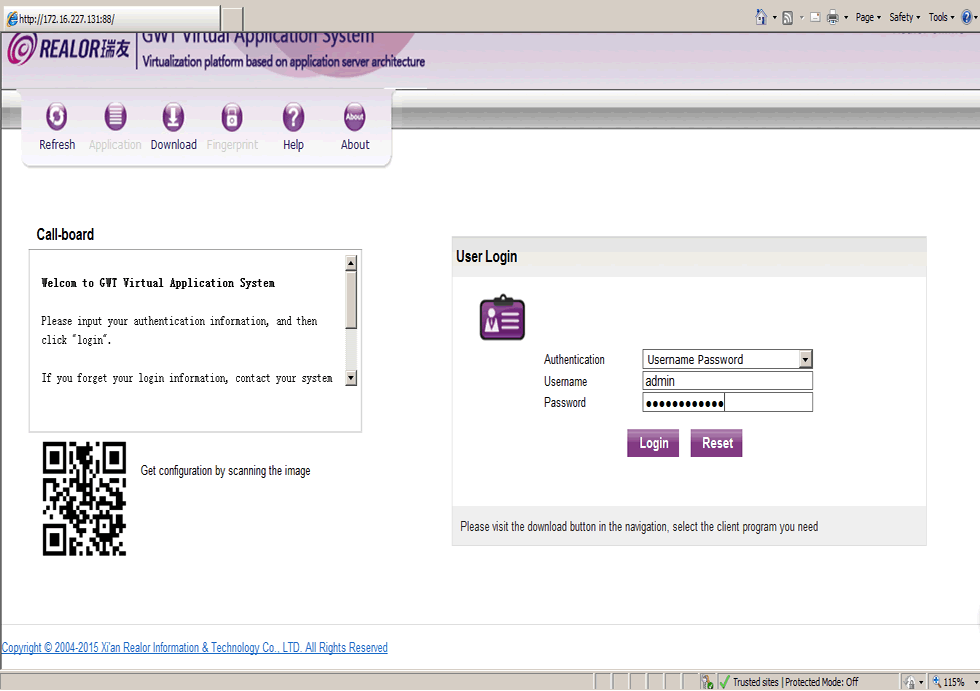Click the Call-board scroll down arrow
Viewport: 980px width, 691px height.
pyautogui.click(x=351, y=378)
